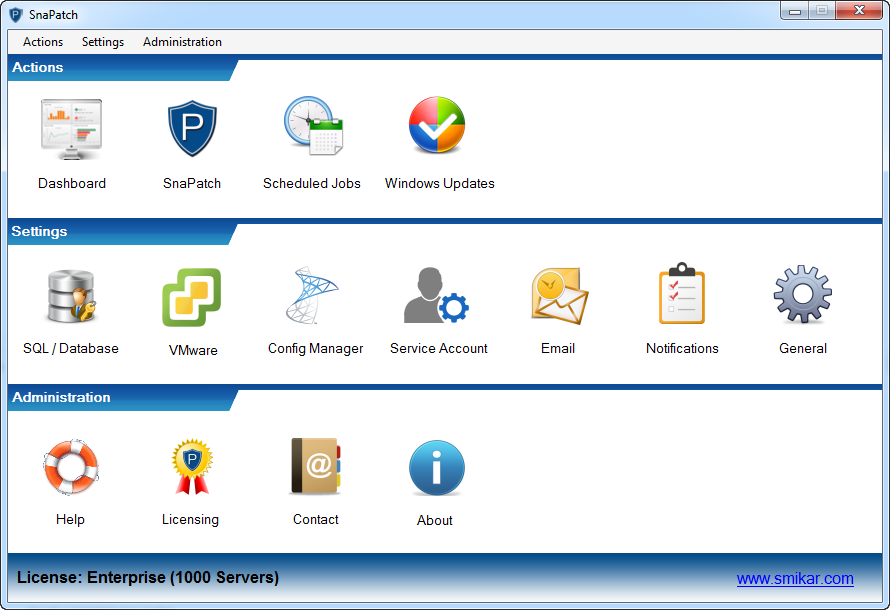Open the Dashboard monitor icon
This screenshot has height=610, width=890.
click(72, 129)
